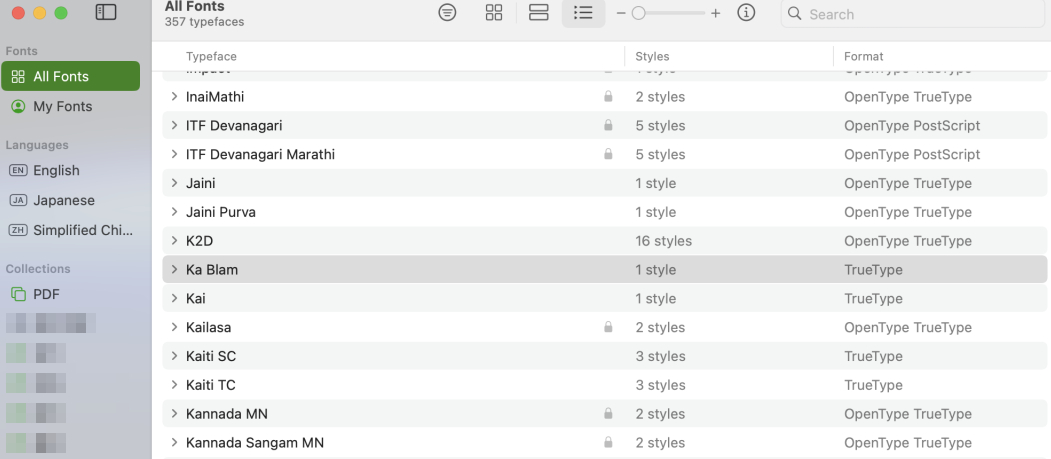1051x459 pixels.
Task: Click the Search input field
Action: pos(920,14)
